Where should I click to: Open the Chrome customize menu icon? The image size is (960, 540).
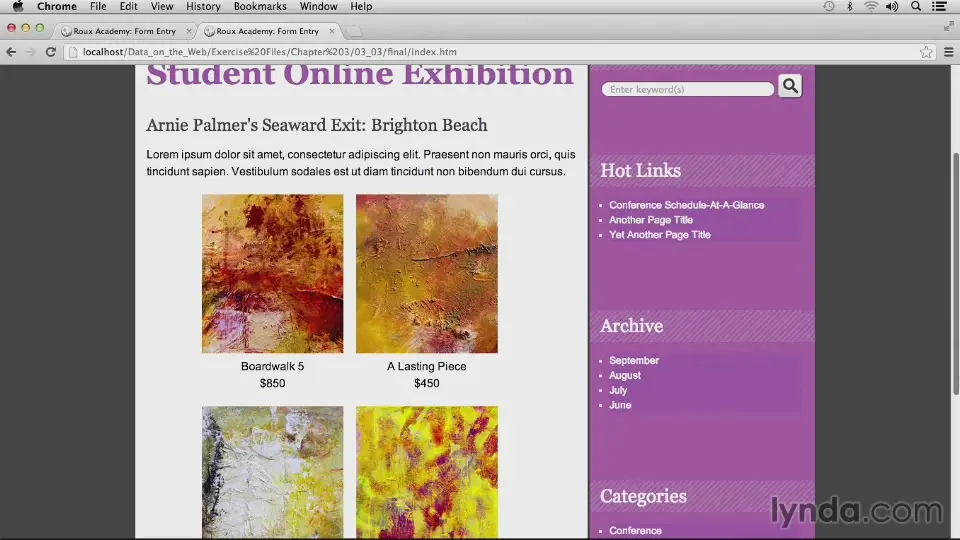tap(948, 52)
